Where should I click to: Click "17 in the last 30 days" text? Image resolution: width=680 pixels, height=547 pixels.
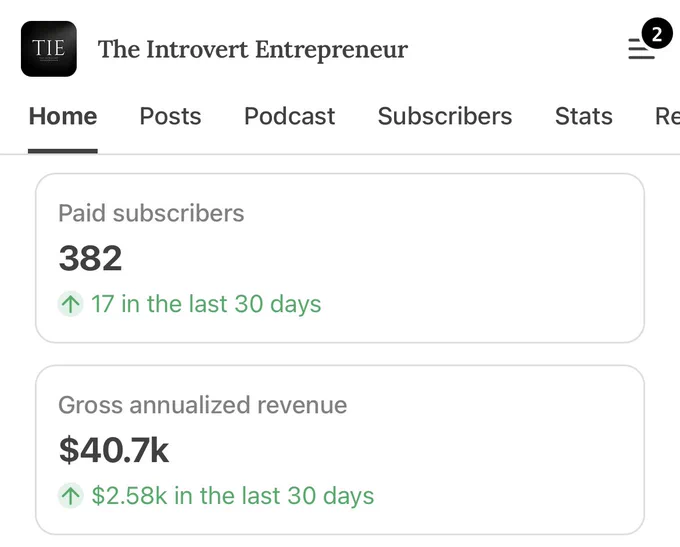[206, 304]
